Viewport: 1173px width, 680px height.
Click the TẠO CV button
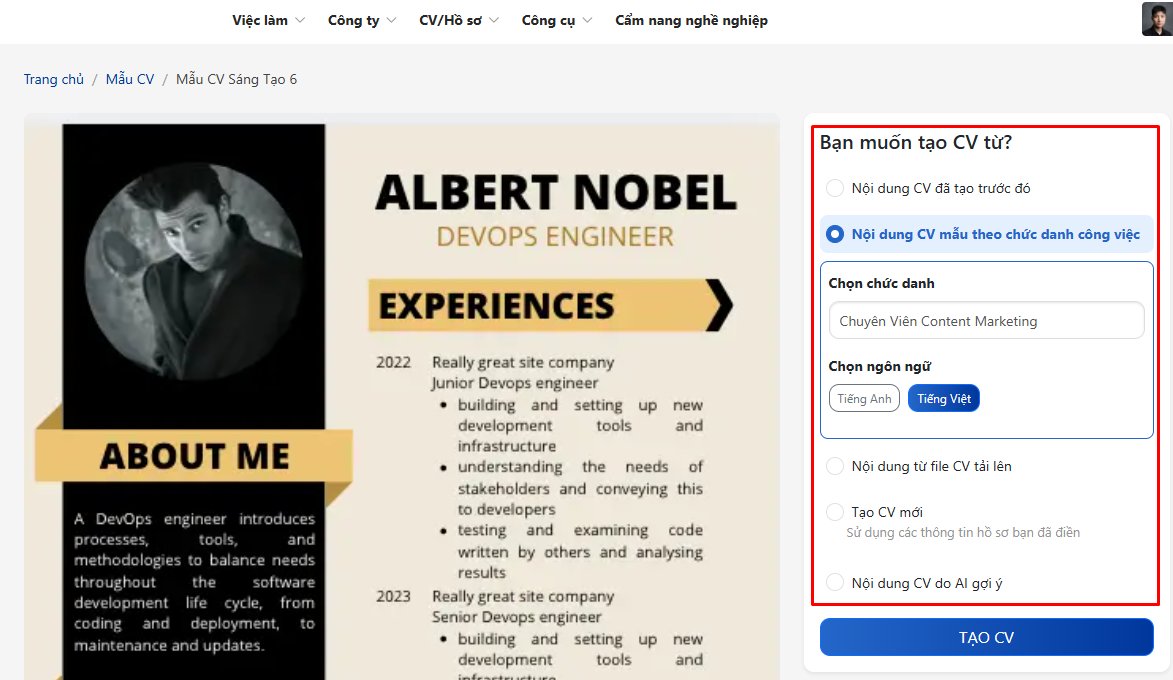[986, 637]
